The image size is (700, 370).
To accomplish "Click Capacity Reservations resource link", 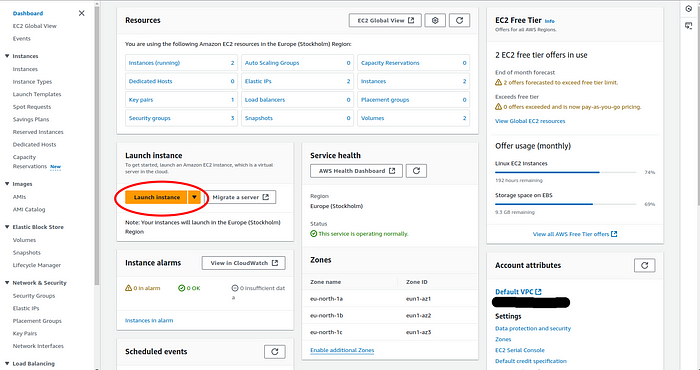I will click(390, 63).
